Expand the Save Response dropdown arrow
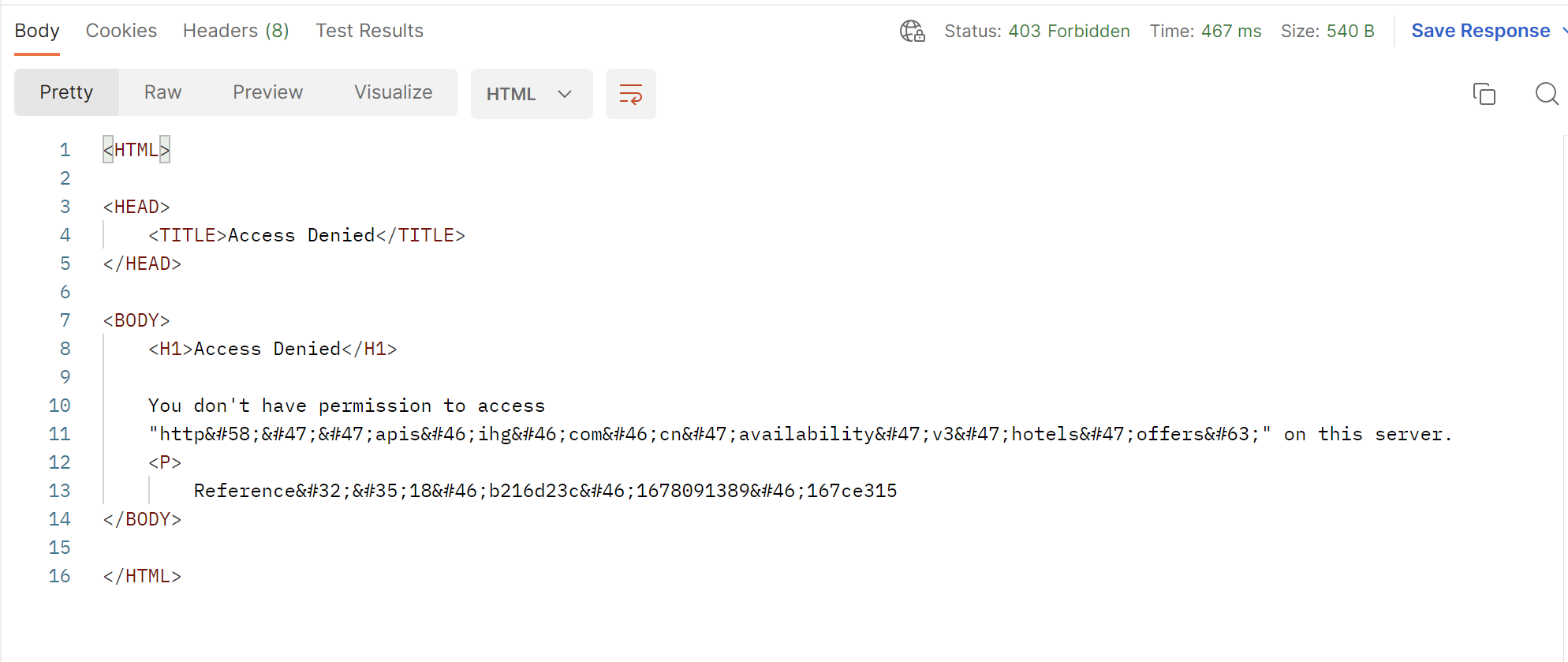Image resolution: width=1568 pixels, height=662 pixels. tap(1563, 31)
